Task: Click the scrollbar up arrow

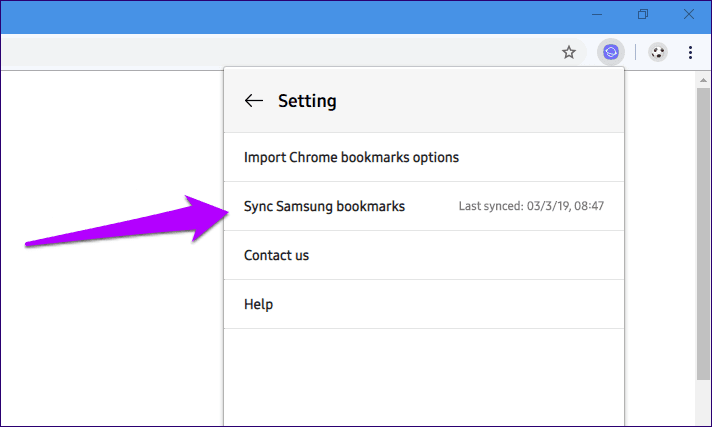Action: click(x=703, y=80)
